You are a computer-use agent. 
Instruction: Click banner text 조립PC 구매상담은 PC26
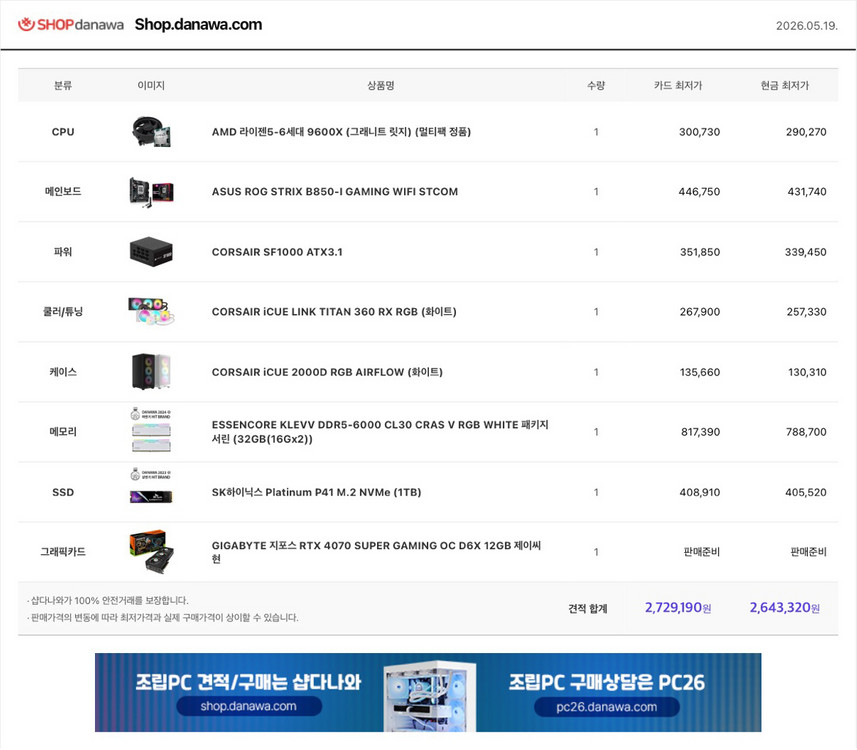point(607,682)
